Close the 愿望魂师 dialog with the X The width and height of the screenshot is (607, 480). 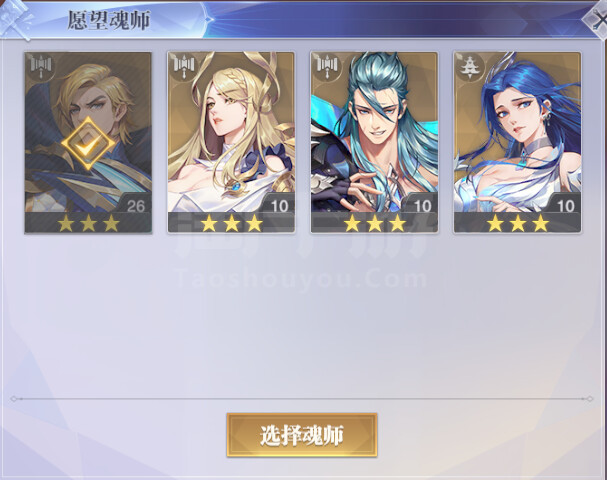(598, 21)
